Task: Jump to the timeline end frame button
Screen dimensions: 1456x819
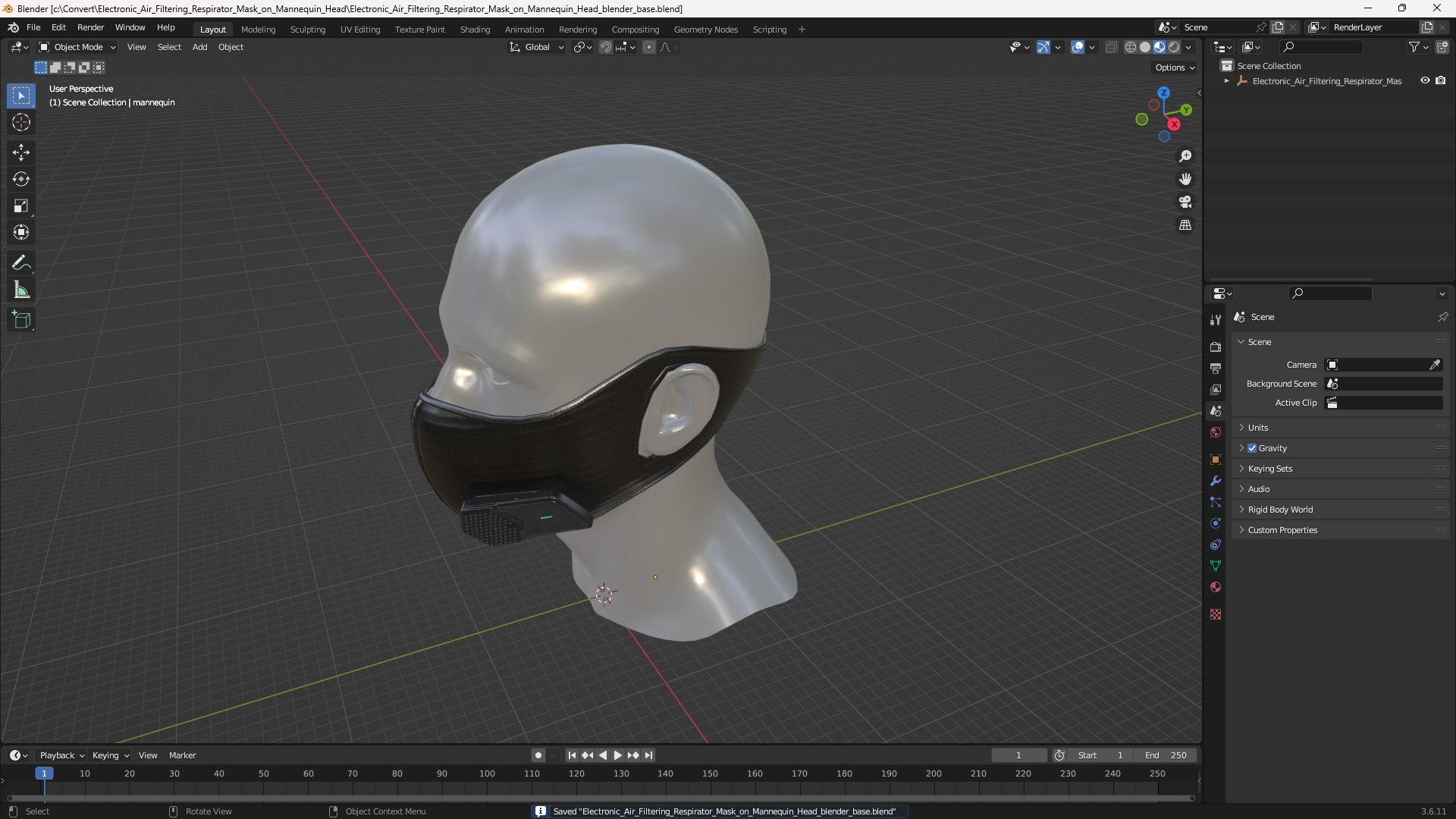Action: point(648,755)
